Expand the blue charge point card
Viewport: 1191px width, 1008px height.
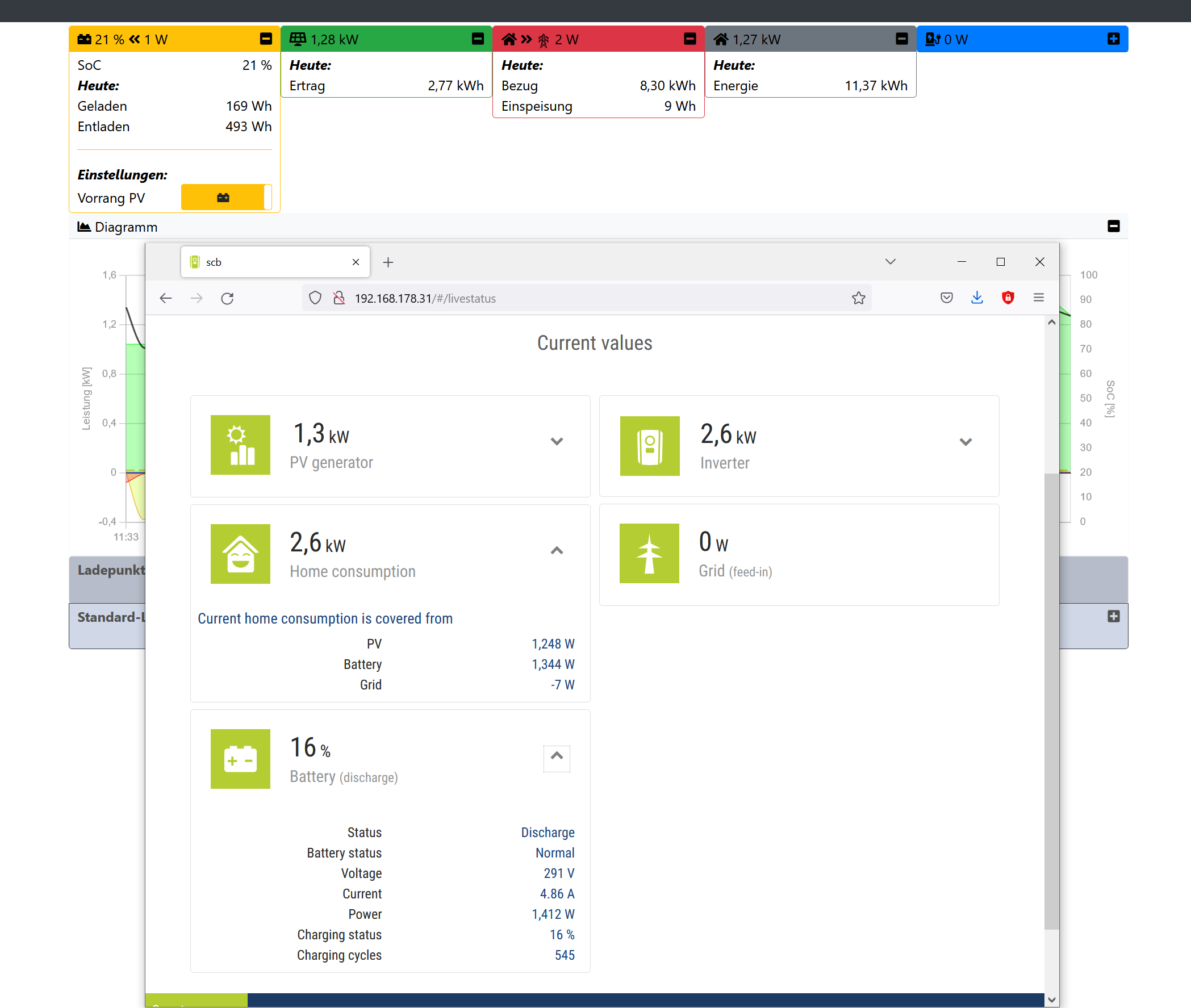pos(1113,39)
